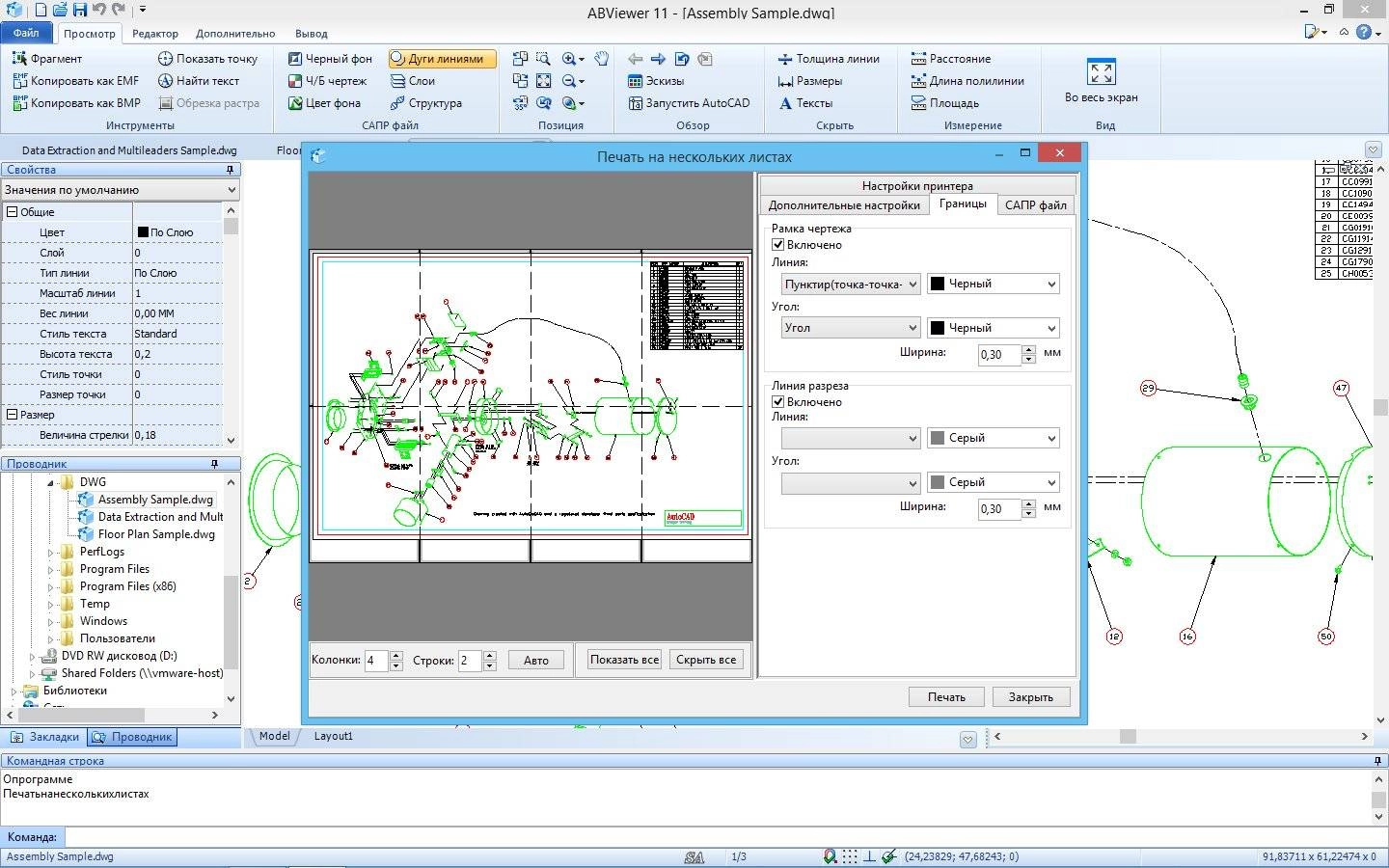This screenshot has width=1389, height=868.
Task: Click the Закрыть button
Action: 1031,697
